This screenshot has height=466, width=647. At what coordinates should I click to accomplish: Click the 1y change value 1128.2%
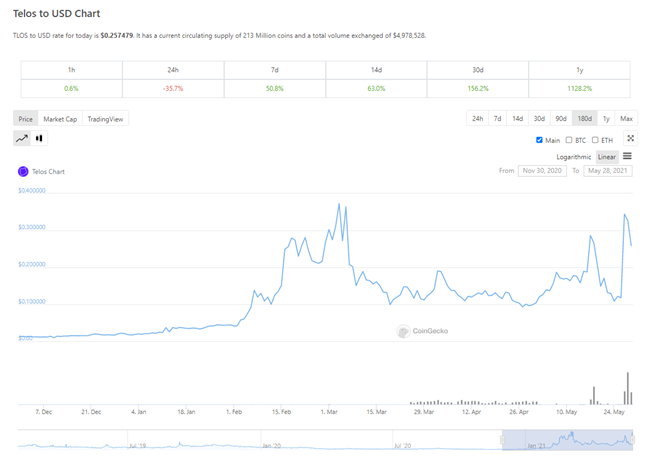point(579,88)
